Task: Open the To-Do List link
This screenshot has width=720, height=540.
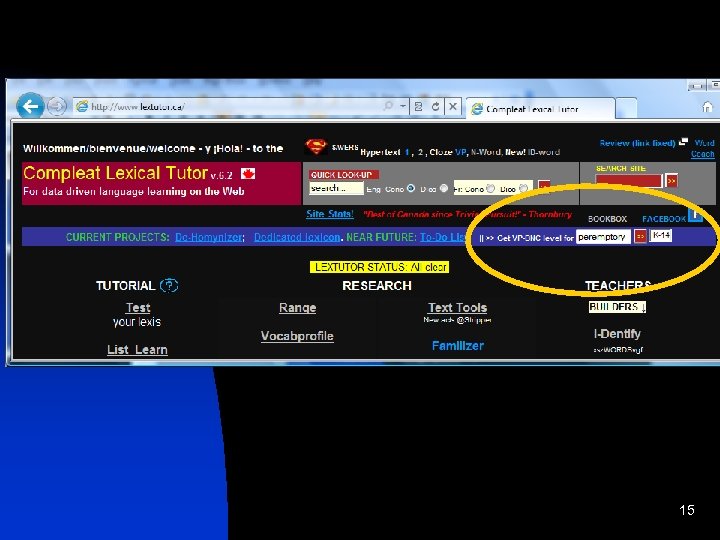Action: 443,237
